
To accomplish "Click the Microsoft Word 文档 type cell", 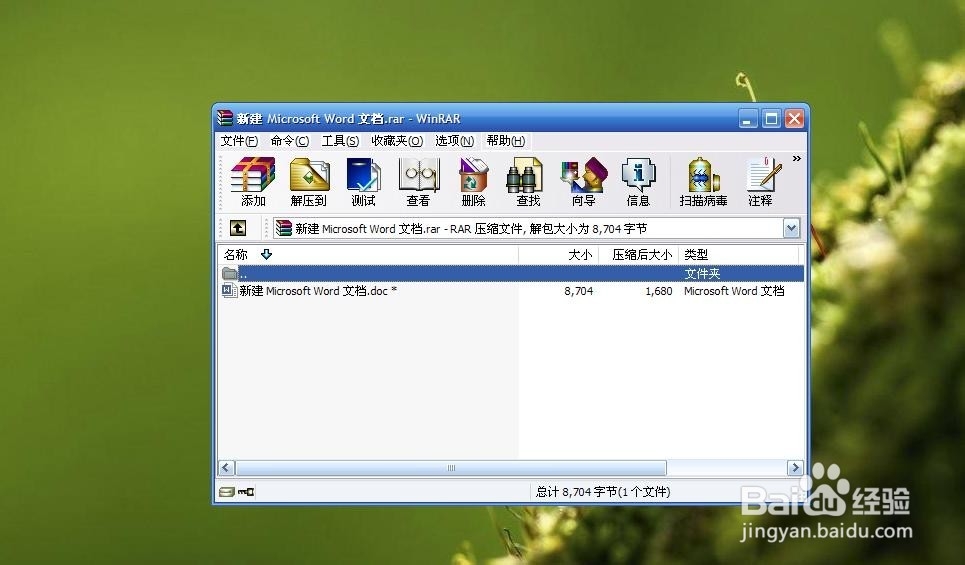I will click(734, 291).
